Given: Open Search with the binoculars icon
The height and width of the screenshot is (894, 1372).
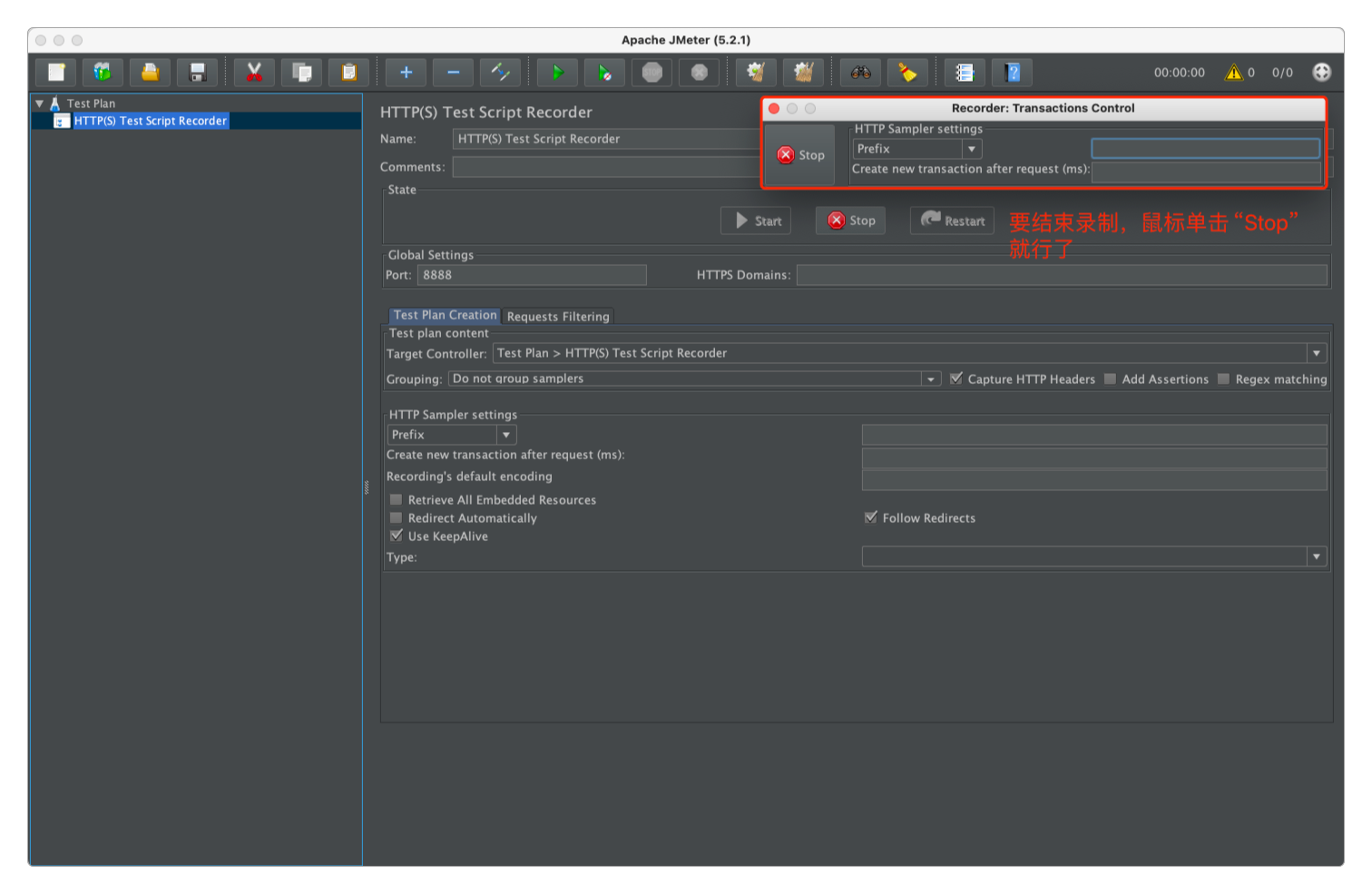Looking at the screenshot, I should click(860, 72).
